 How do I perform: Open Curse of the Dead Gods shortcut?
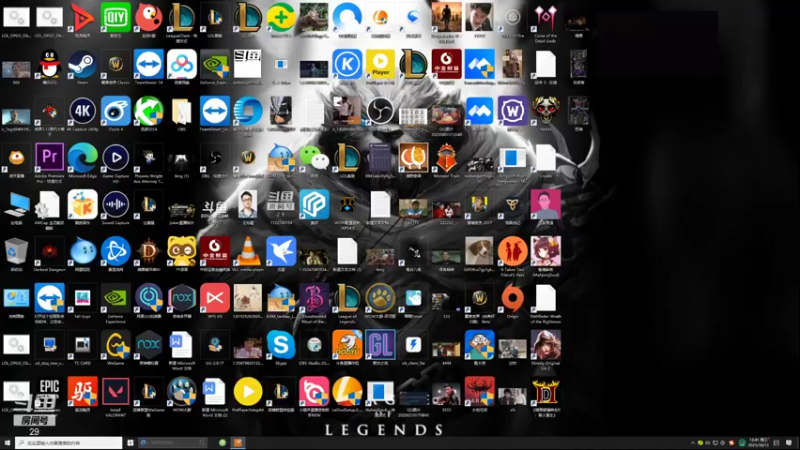(x=545, y=17)
